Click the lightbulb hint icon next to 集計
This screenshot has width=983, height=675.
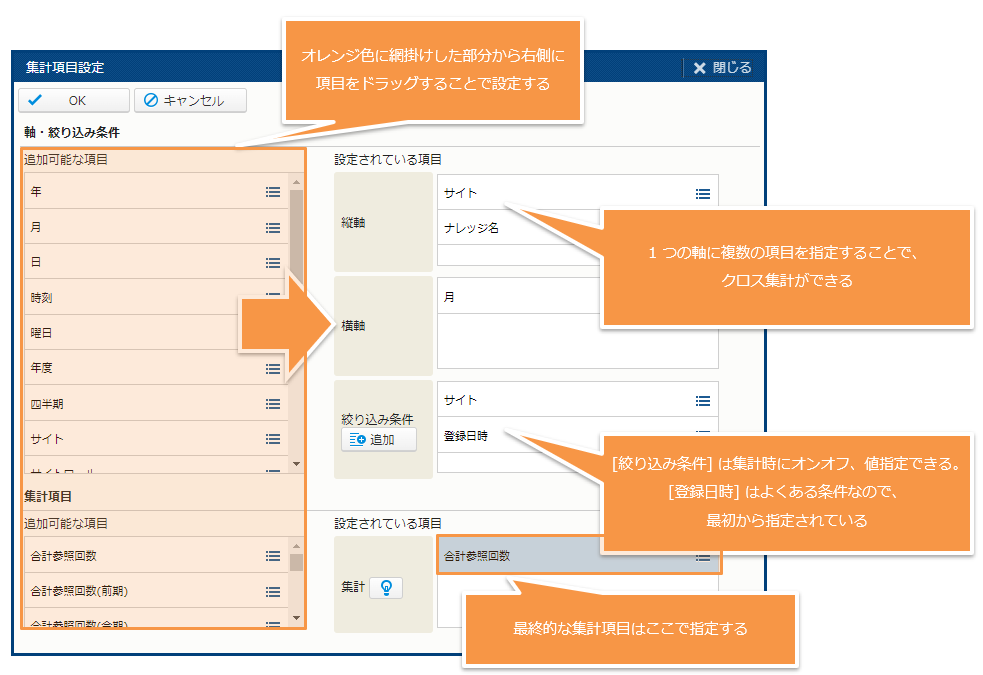(x=386, y=588)
